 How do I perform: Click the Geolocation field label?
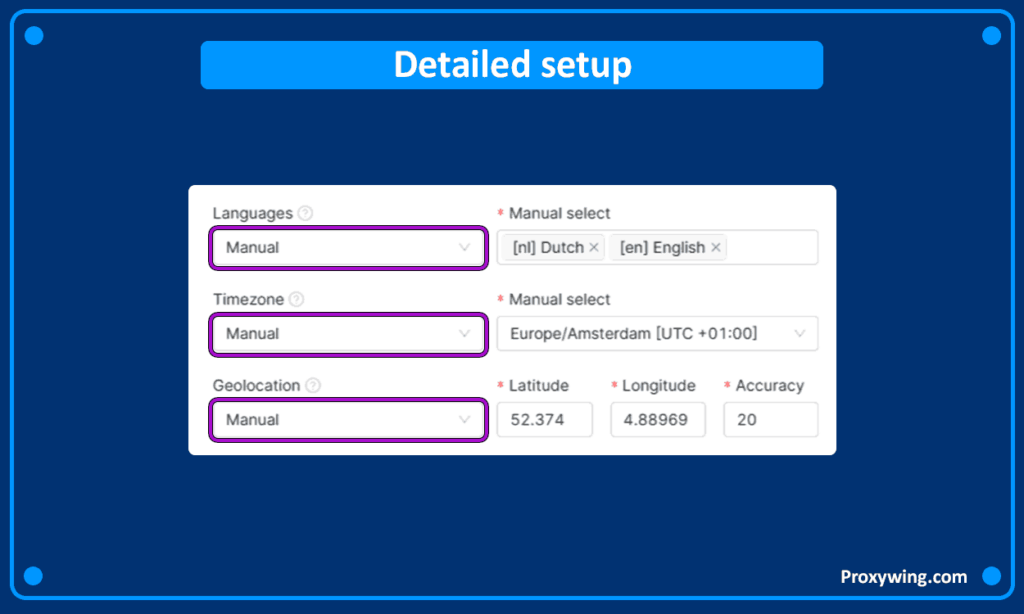coord(256,385)
